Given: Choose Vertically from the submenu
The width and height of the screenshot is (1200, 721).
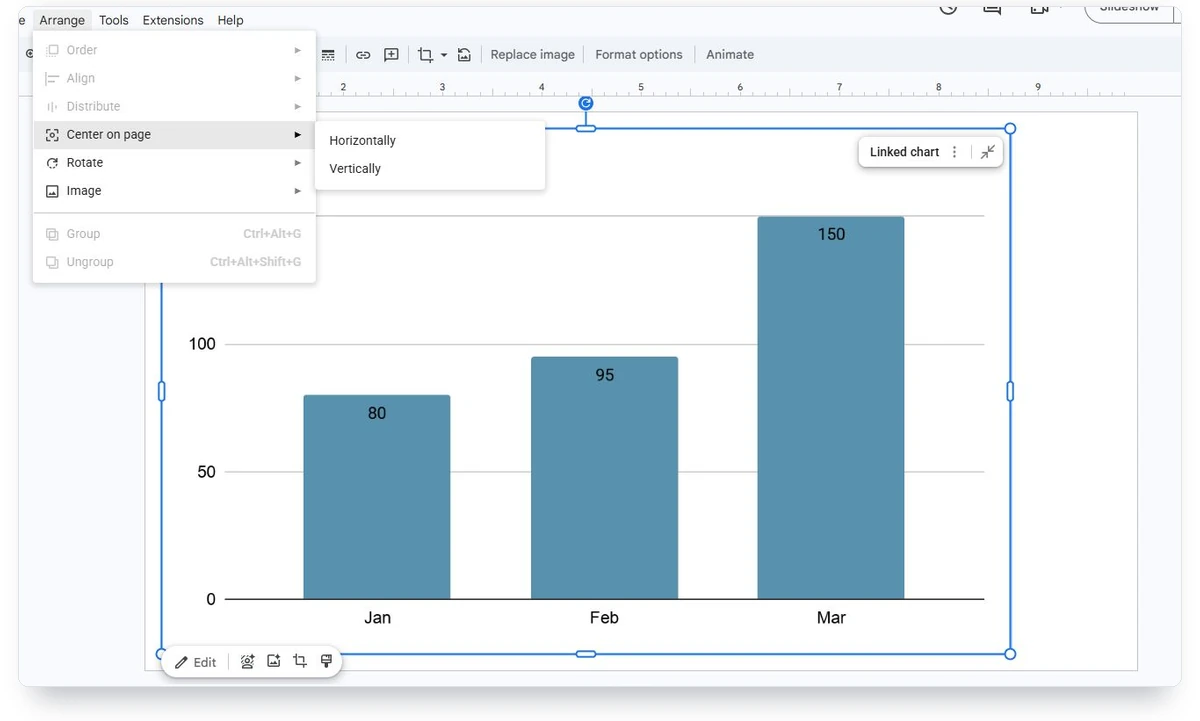Looking at the screenshot, I should (430, 169).
